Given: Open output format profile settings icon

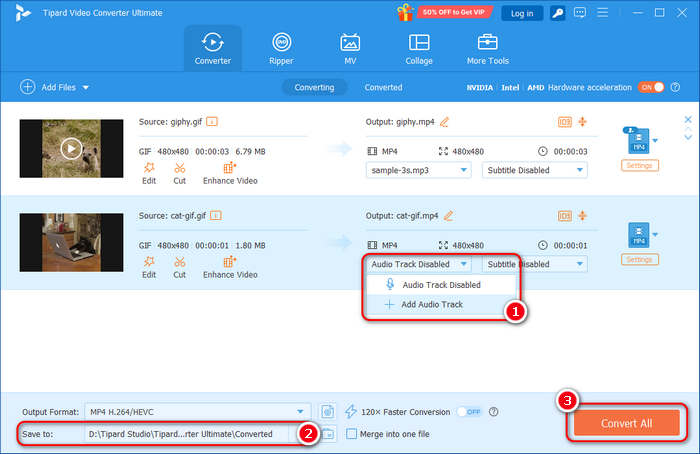Looking at the screenshot, I should click(x=328, y=412).
